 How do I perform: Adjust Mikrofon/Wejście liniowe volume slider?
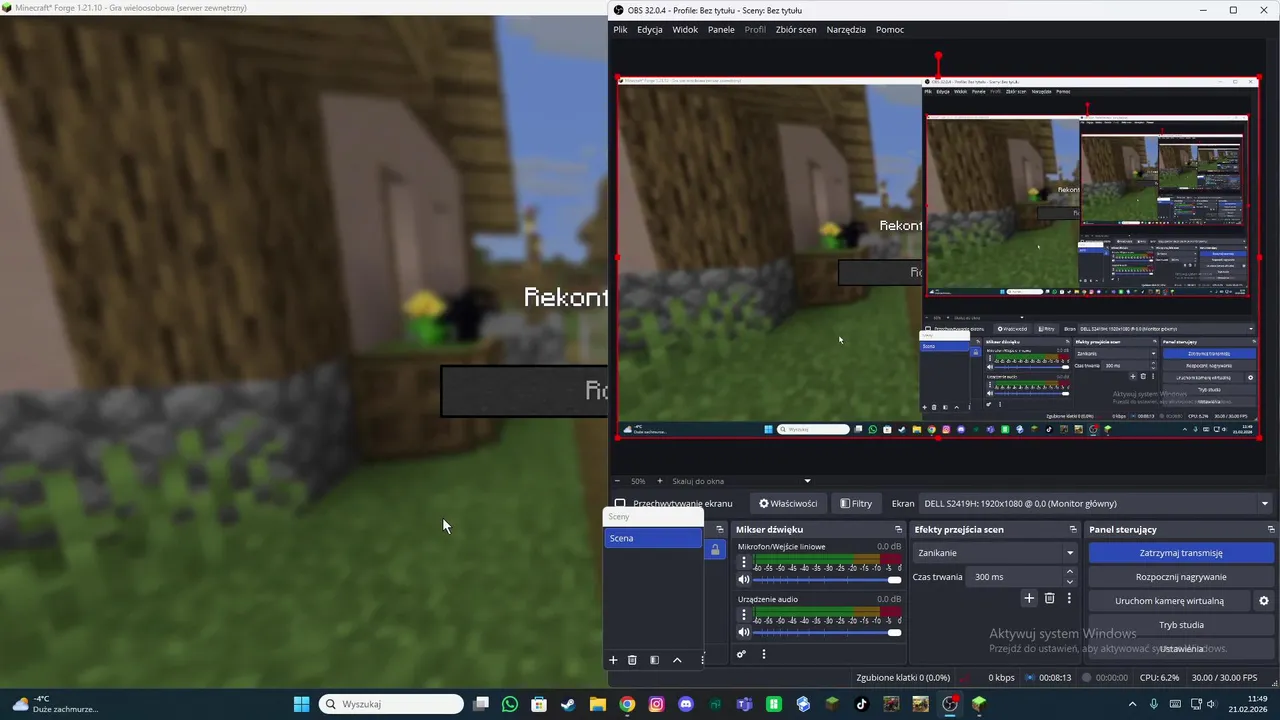(827, 580)
